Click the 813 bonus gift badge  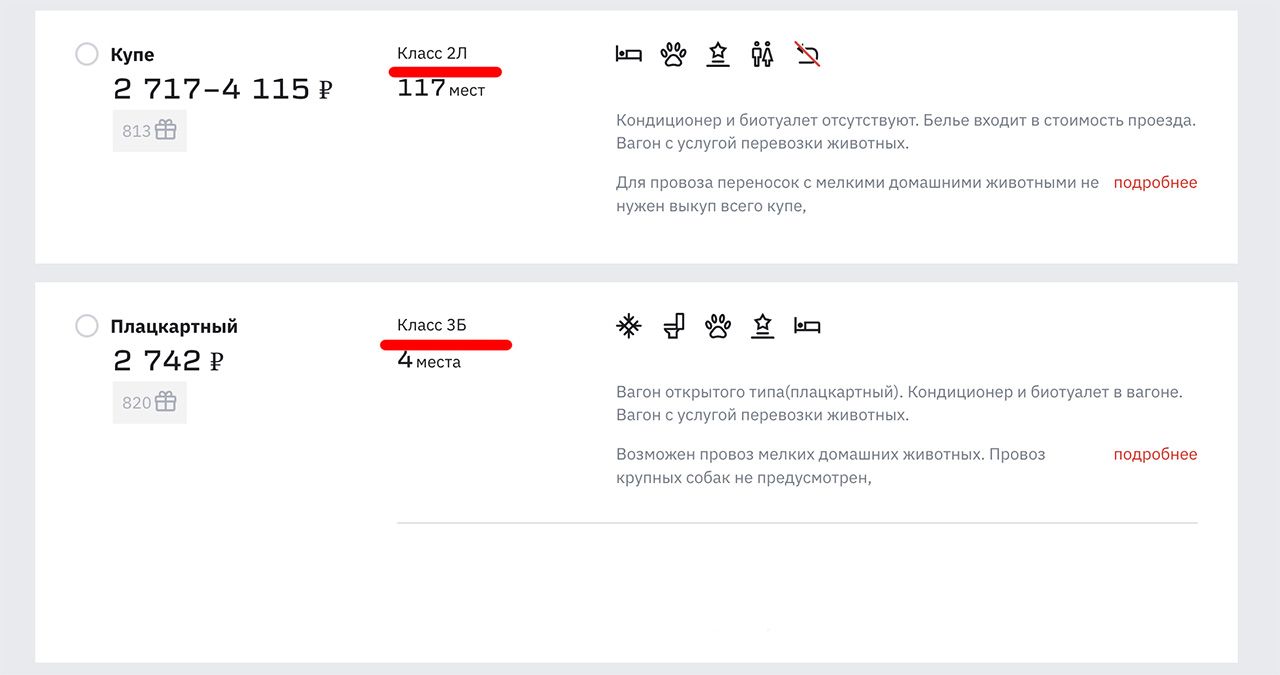(x=149, y=131)
